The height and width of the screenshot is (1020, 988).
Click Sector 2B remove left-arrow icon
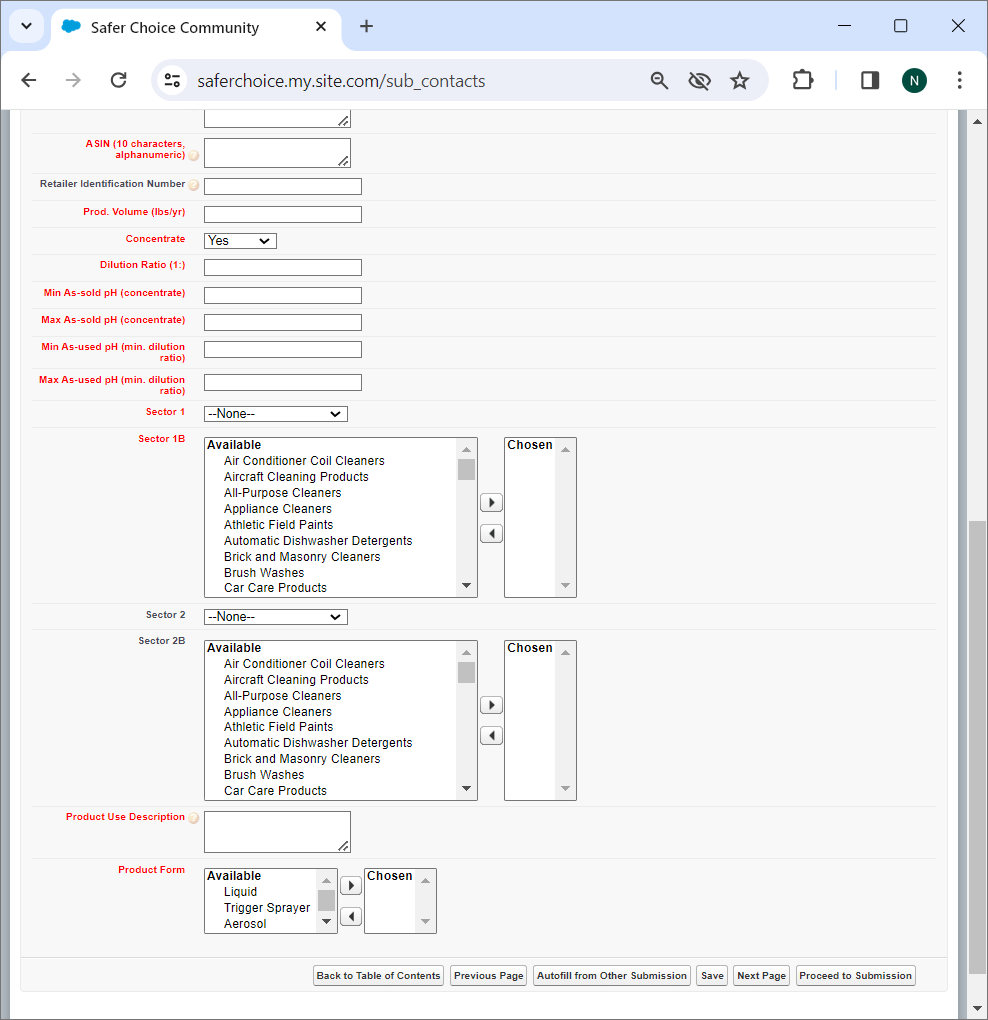491,736
